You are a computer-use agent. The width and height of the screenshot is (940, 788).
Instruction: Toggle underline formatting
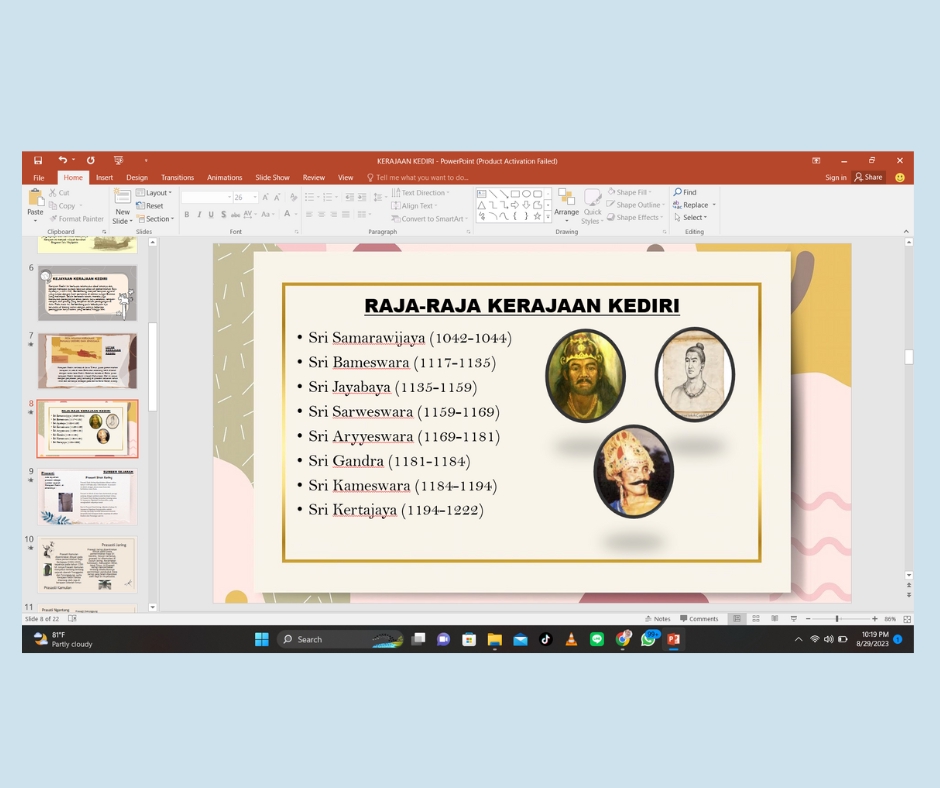(211, 214)
